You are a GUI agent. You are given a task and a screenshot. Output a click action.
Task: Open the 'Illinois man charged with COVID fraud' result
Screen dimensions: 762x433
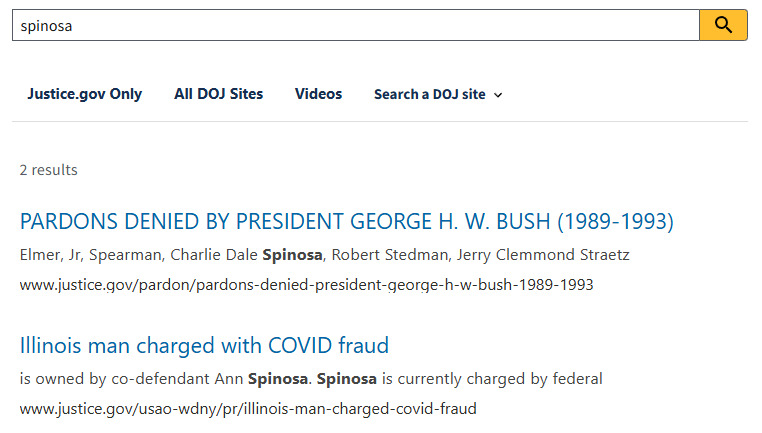coord(204,346)
